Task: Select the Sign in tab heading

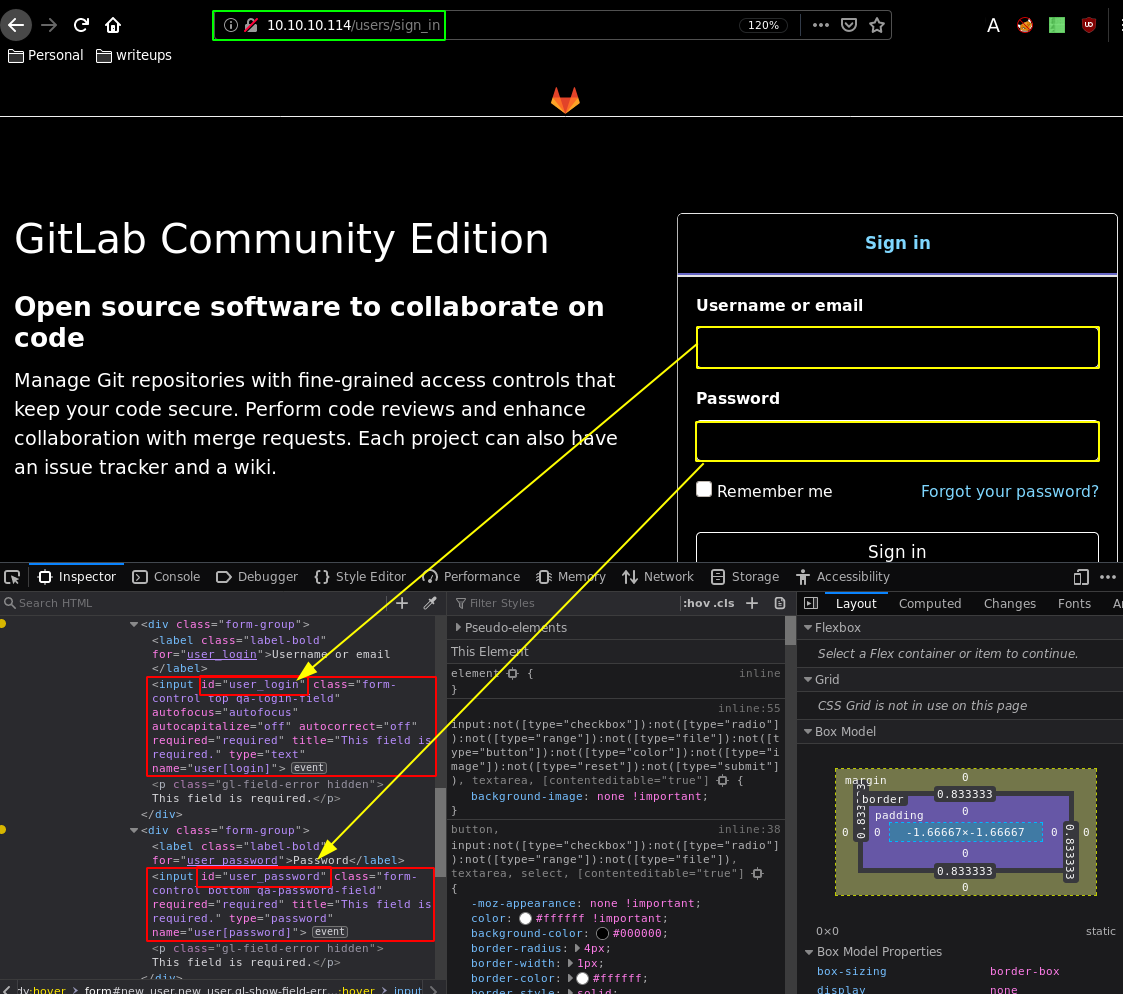Action: click(897, 243)
